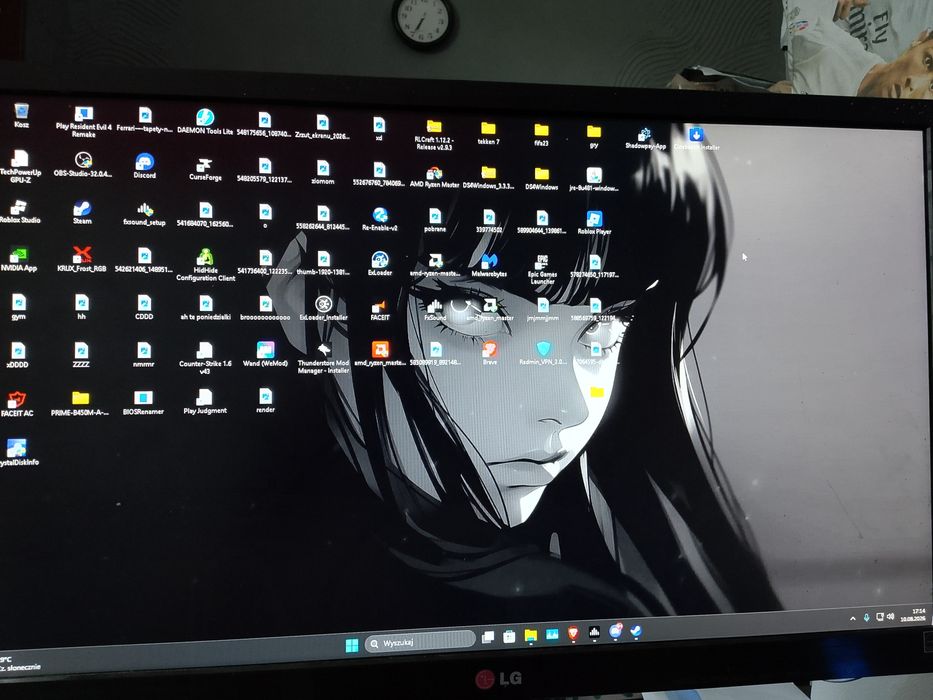Screen dimensions: 933x700
Task: Select the Epic Games Launcher icon
Action: click(x=542, y=270)
